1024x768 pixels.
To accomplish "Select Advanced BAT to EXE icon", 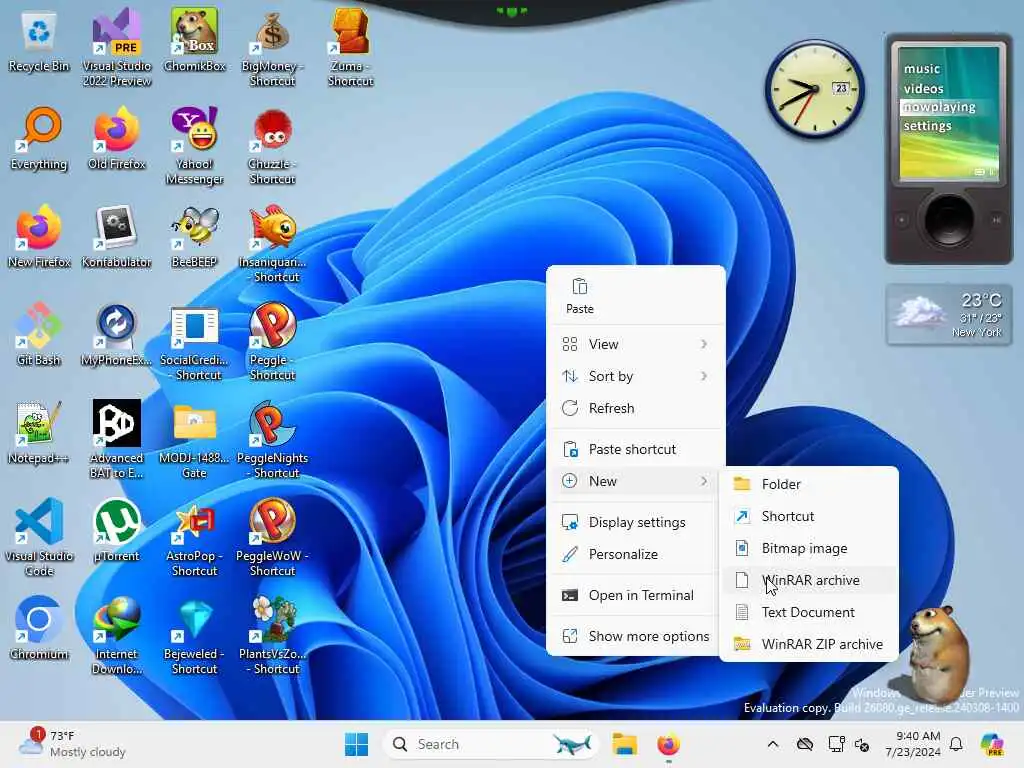I will [117, 440].
